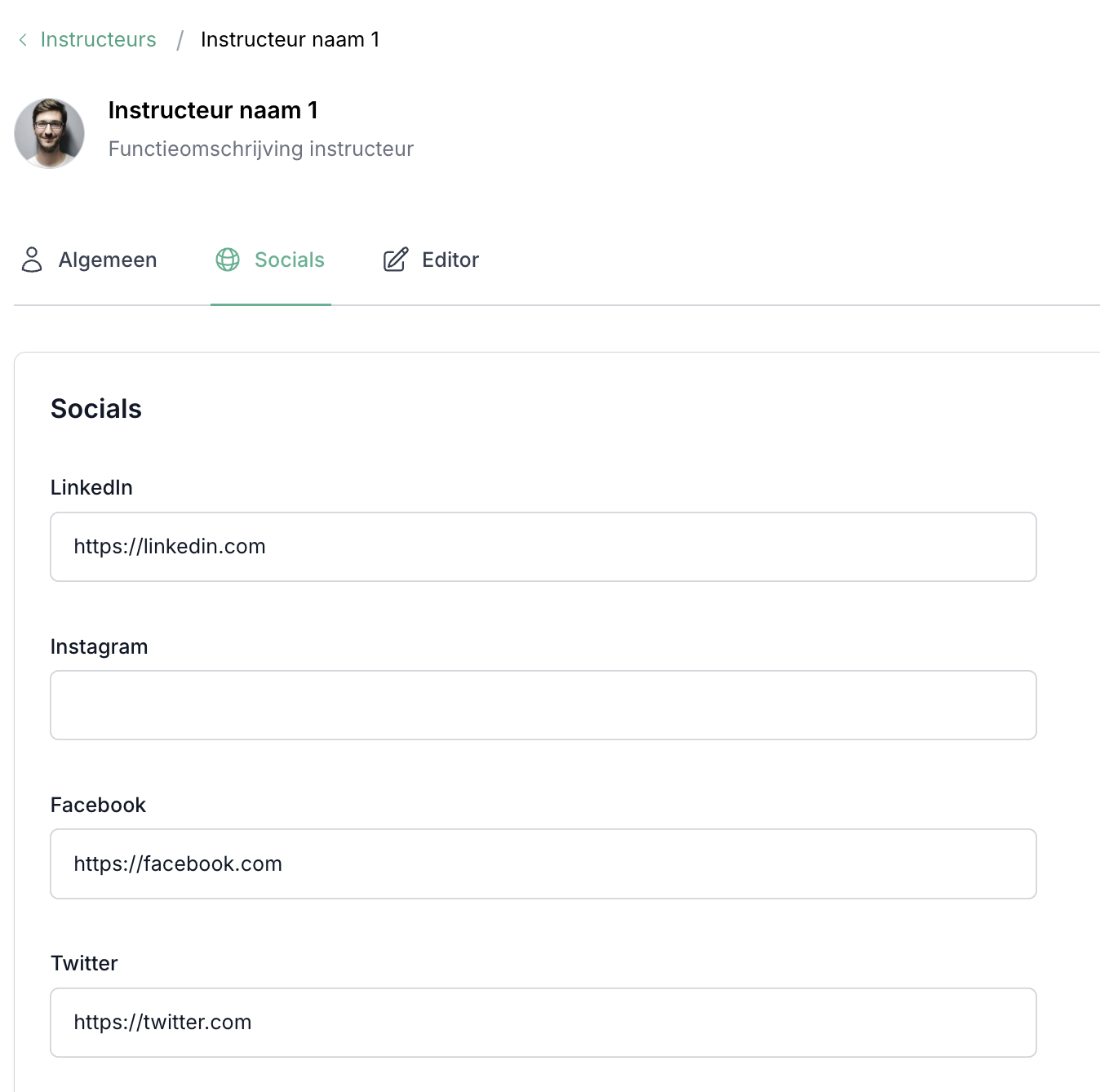Open the Editor tab

[450, 260]
